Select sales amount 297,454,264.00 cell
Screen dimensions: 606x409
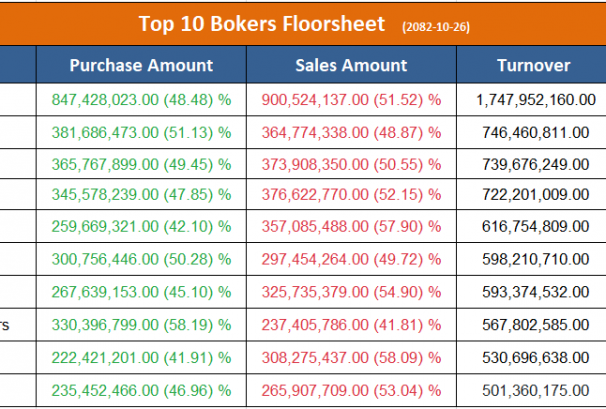(x=351, y=259)
